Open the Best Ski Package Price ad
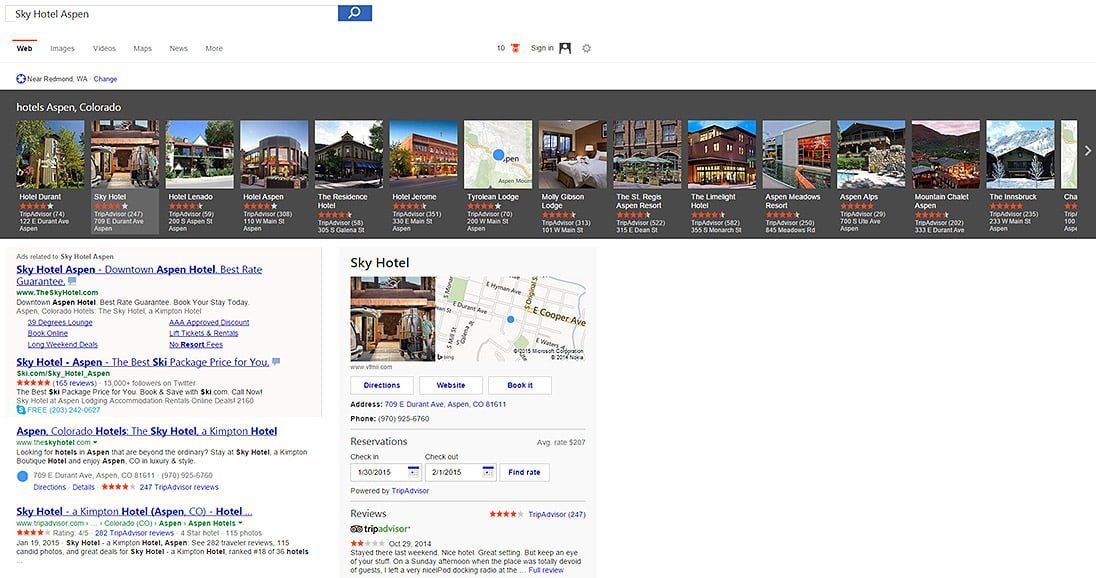 click(x=143, y=362)
